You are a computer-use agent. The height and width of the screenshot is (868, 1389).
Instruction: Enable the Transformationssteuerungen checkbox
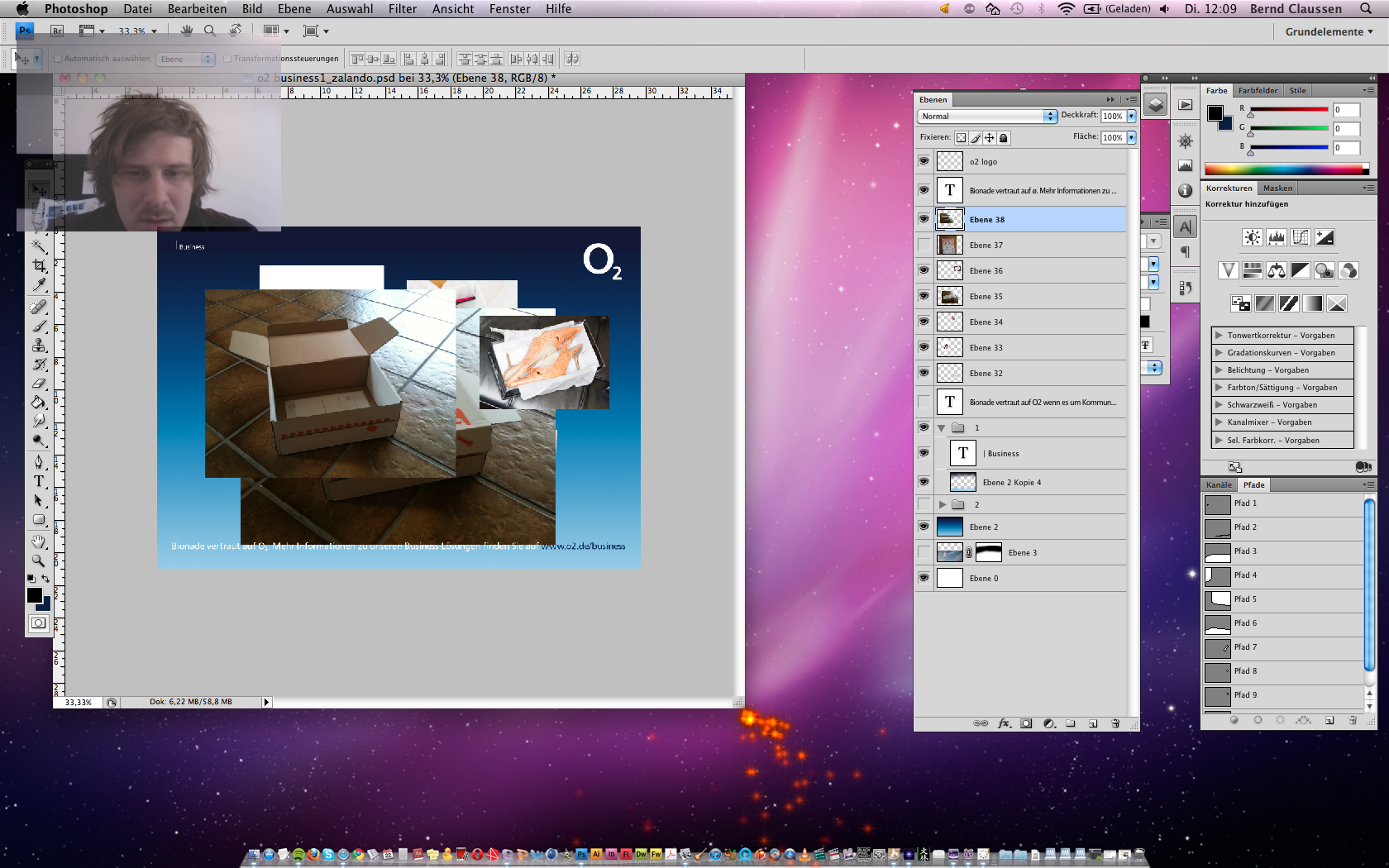(x=227, y=59)
